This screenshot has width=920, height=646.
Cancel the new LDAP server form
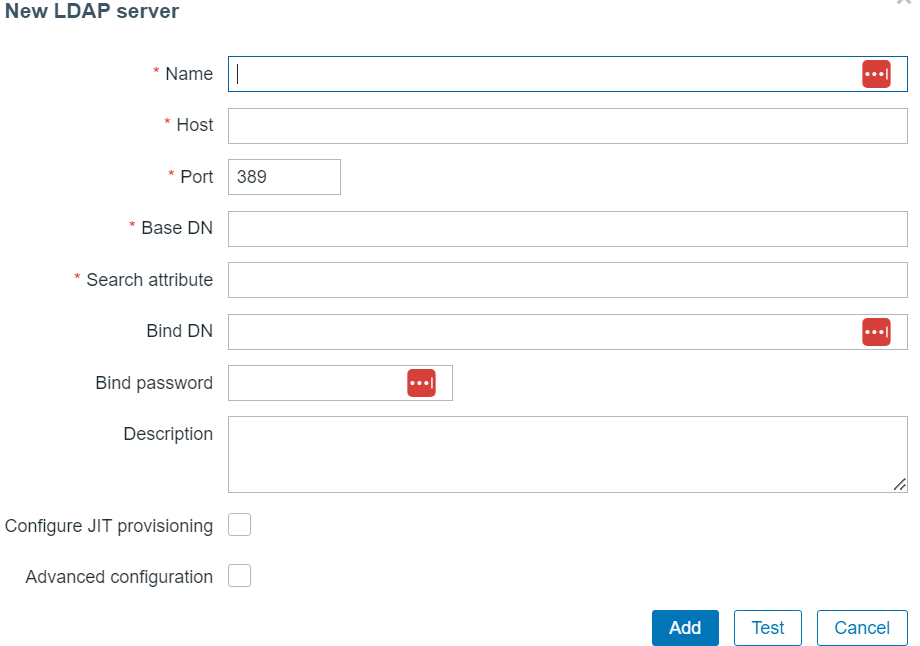862,628
